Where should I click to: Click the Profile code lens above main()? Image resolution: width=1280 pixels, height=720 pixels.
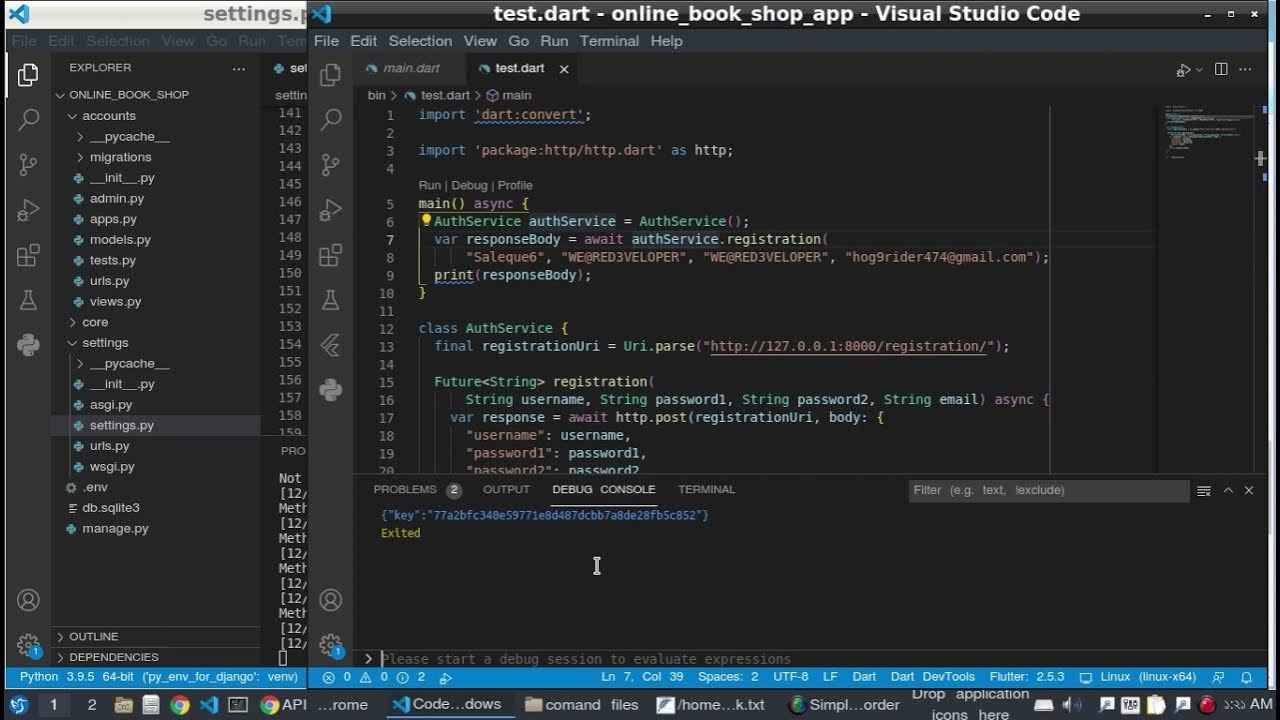(515, 186)
